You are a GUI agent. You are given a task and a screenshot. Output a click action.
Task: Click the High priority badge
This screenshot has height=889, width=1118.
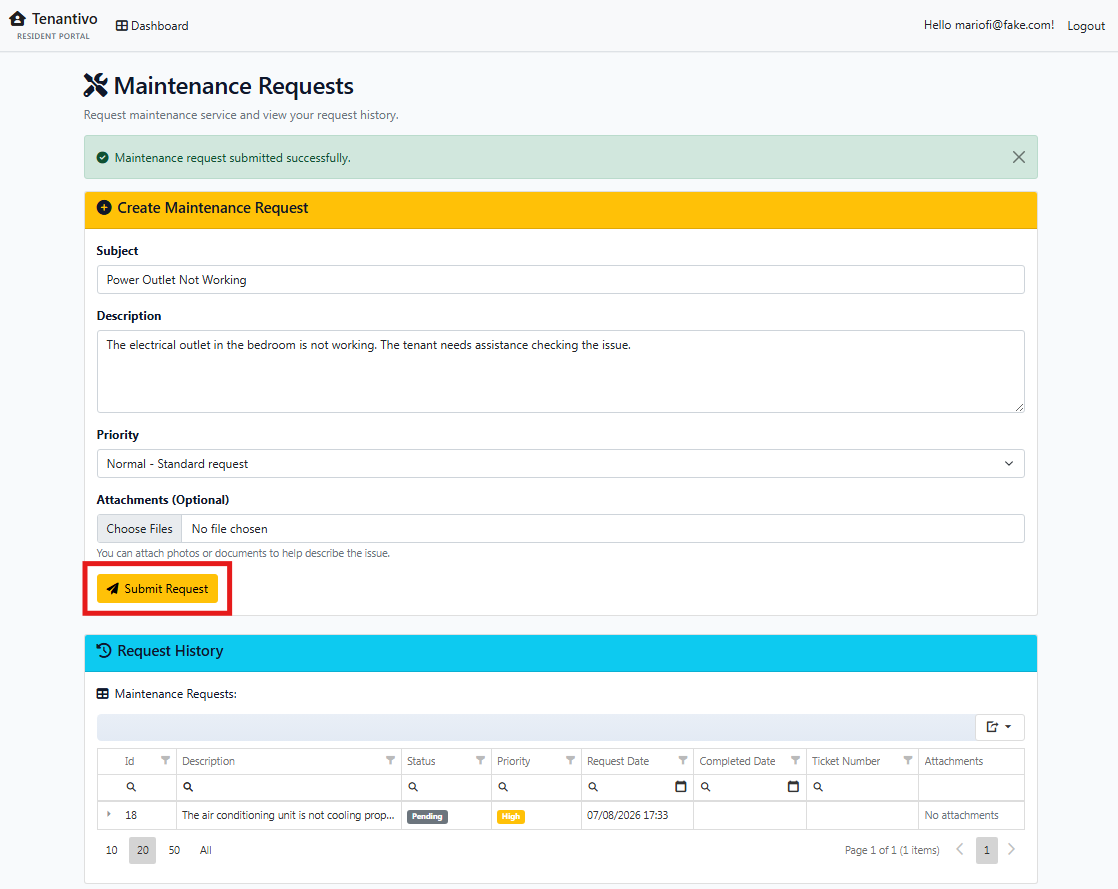511,816
